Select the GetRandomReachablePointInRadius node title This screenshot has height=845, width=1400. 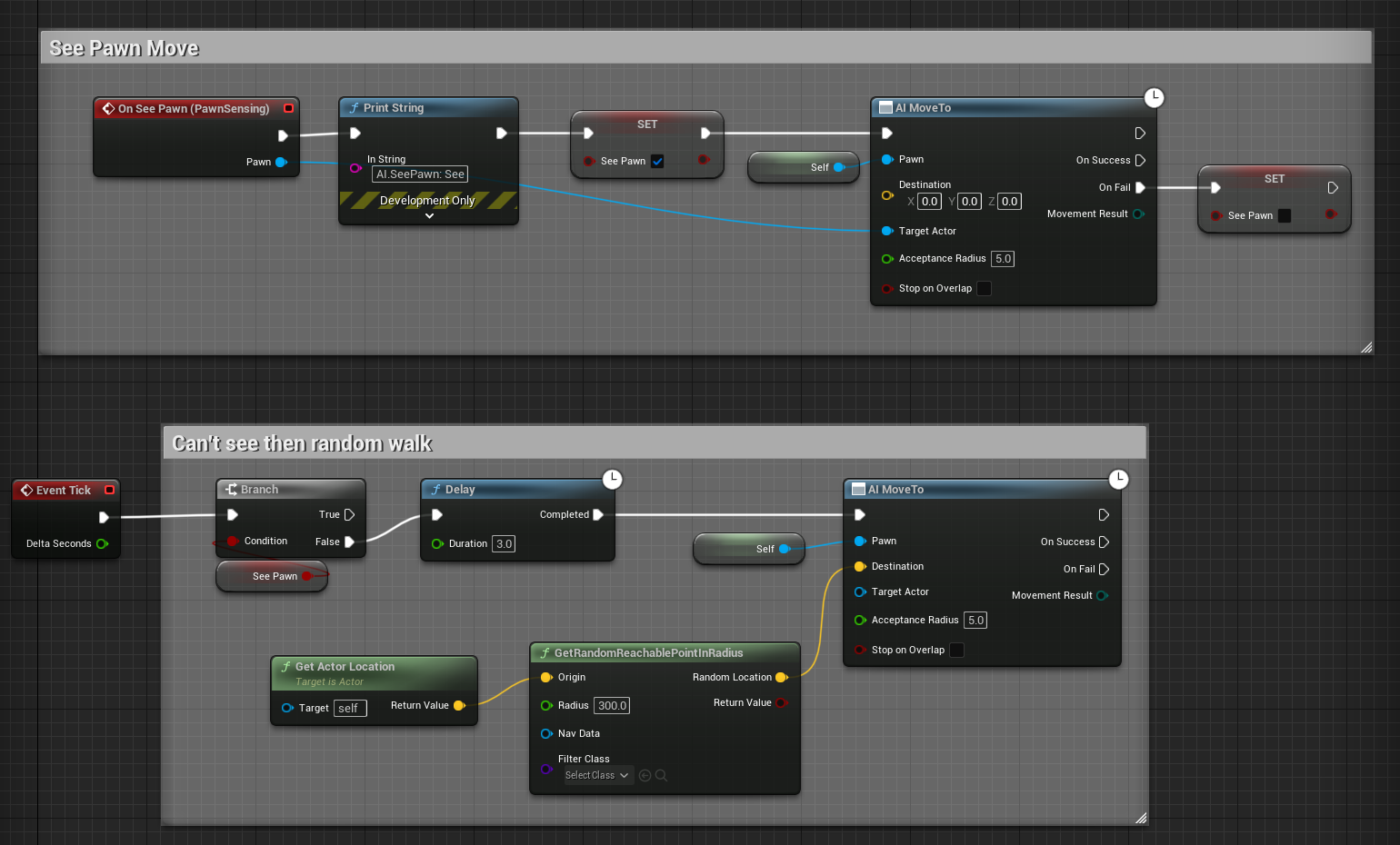click(x=648, y=652)
